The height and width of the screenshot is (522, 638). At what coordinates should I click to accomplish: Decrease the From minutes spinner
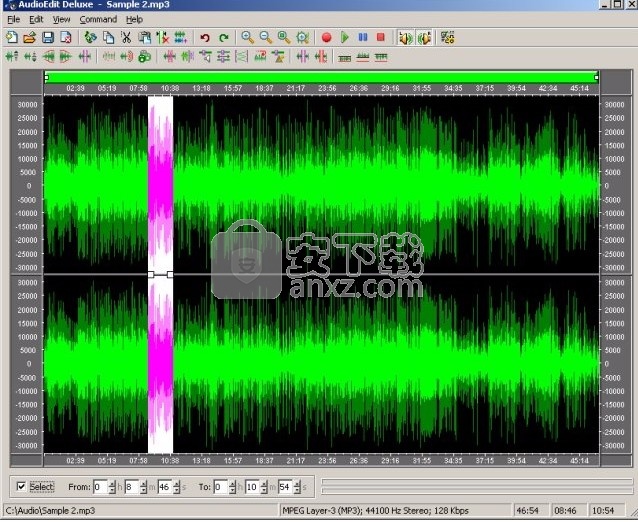[144, 490]
